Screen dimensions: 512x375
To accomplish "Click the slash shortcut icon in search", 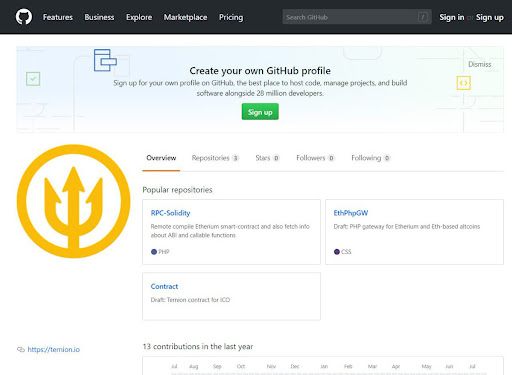I will click(423, 17).
